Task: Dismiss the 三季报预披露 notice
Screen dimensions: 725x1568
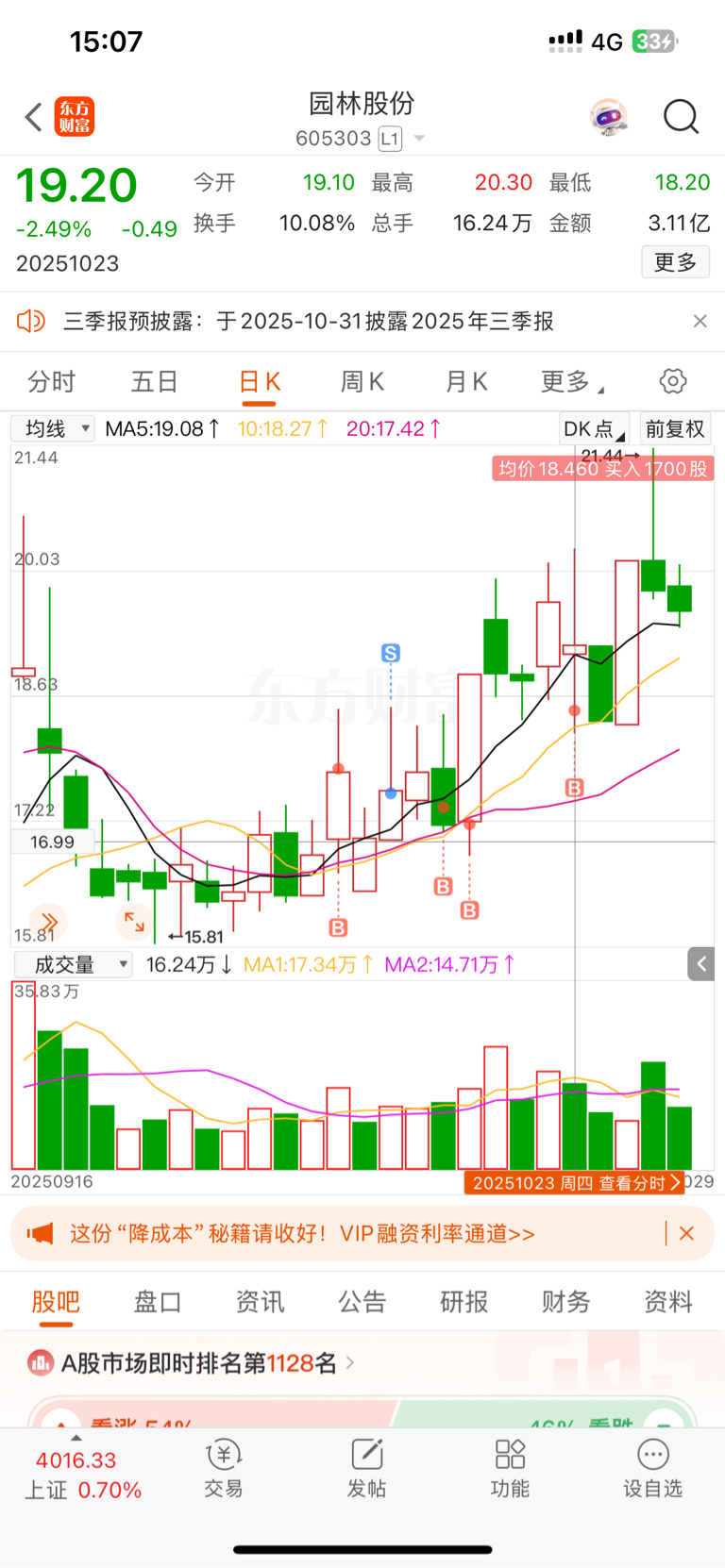Action: click(700, 321)
